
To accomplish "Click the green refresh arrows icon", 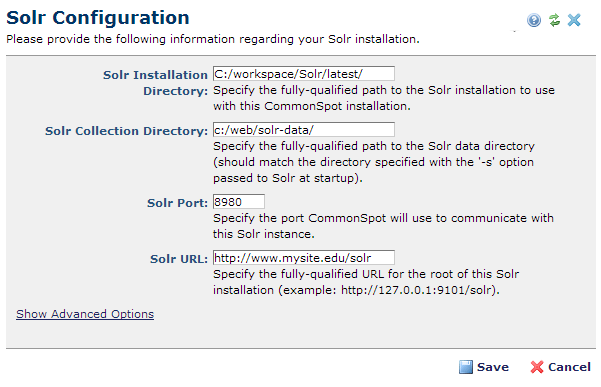I will (x=554, y=20).
